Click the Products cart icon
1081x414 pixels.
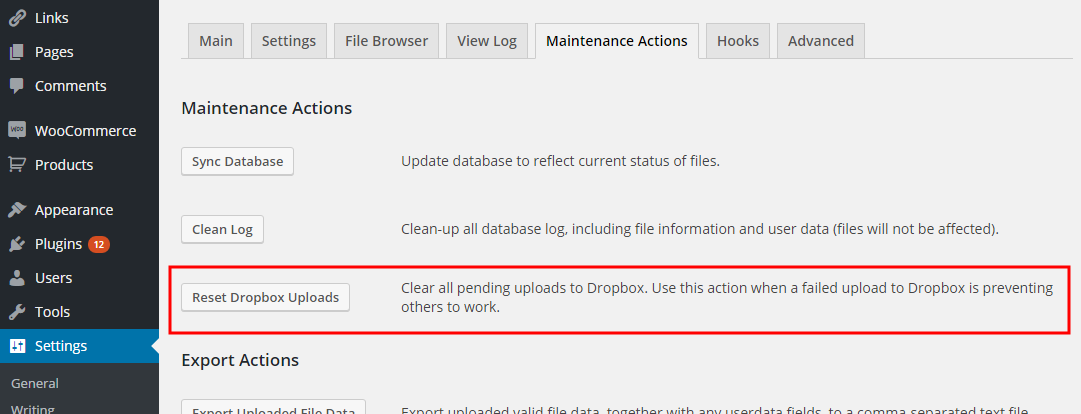(17, 165)
